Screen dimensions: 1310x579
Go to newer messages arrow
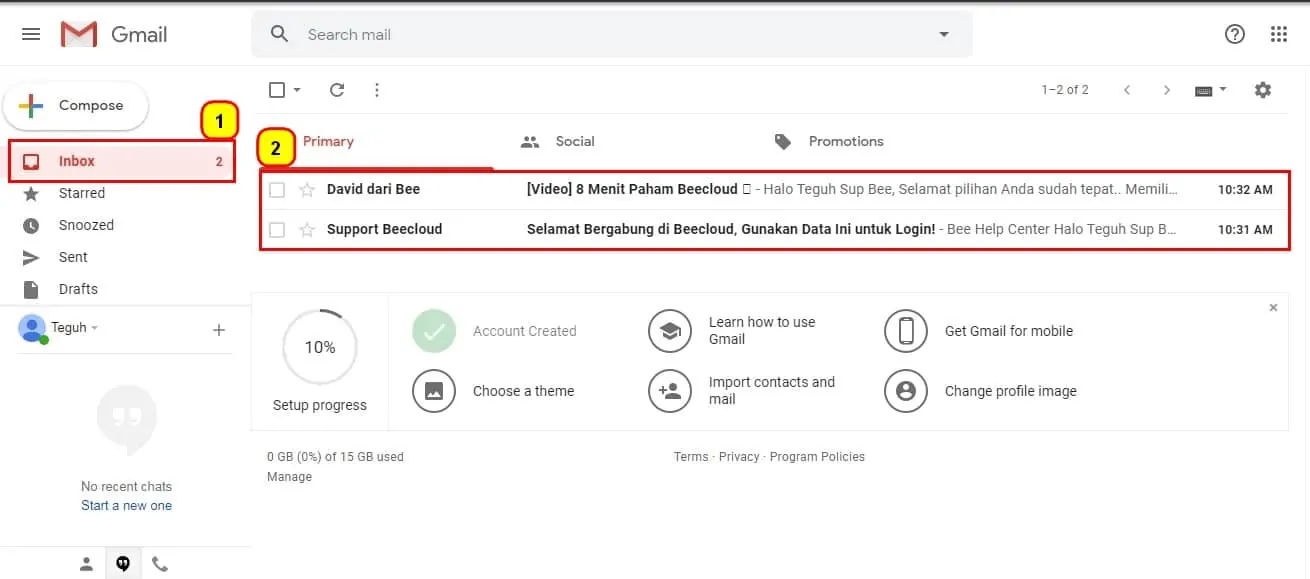[1127, 90]
